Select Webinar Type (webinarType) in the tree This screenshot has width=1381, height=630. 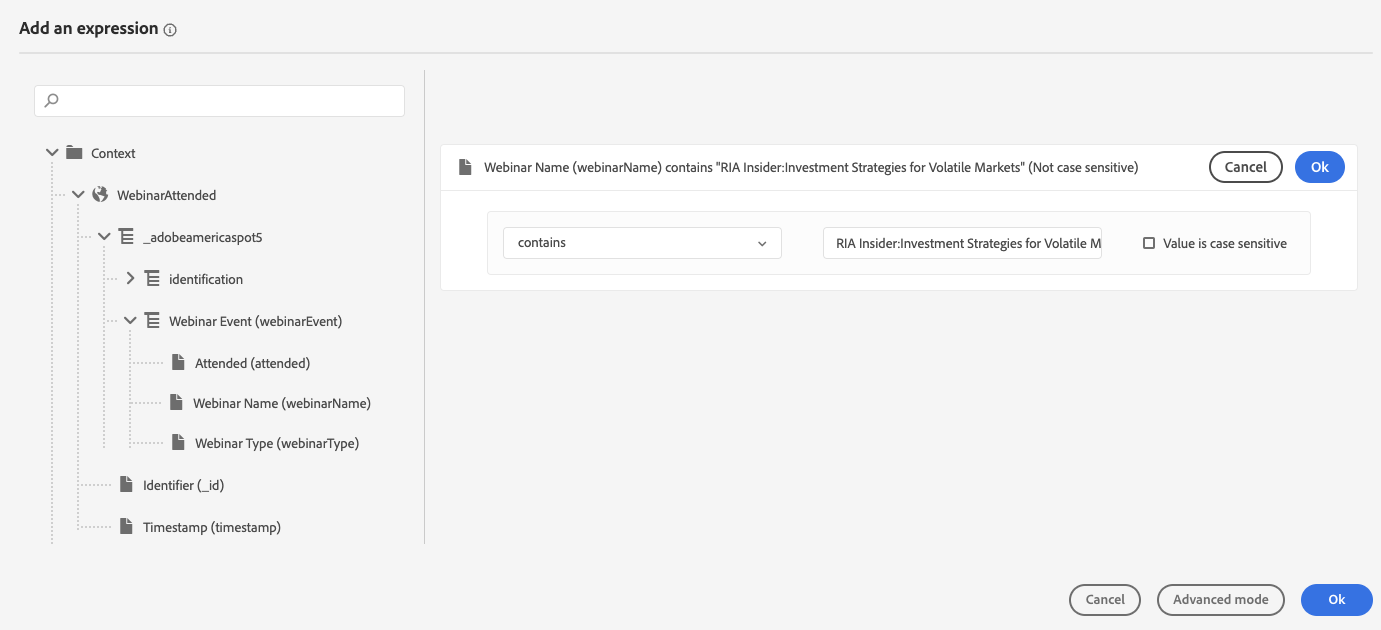click(277, 443)
